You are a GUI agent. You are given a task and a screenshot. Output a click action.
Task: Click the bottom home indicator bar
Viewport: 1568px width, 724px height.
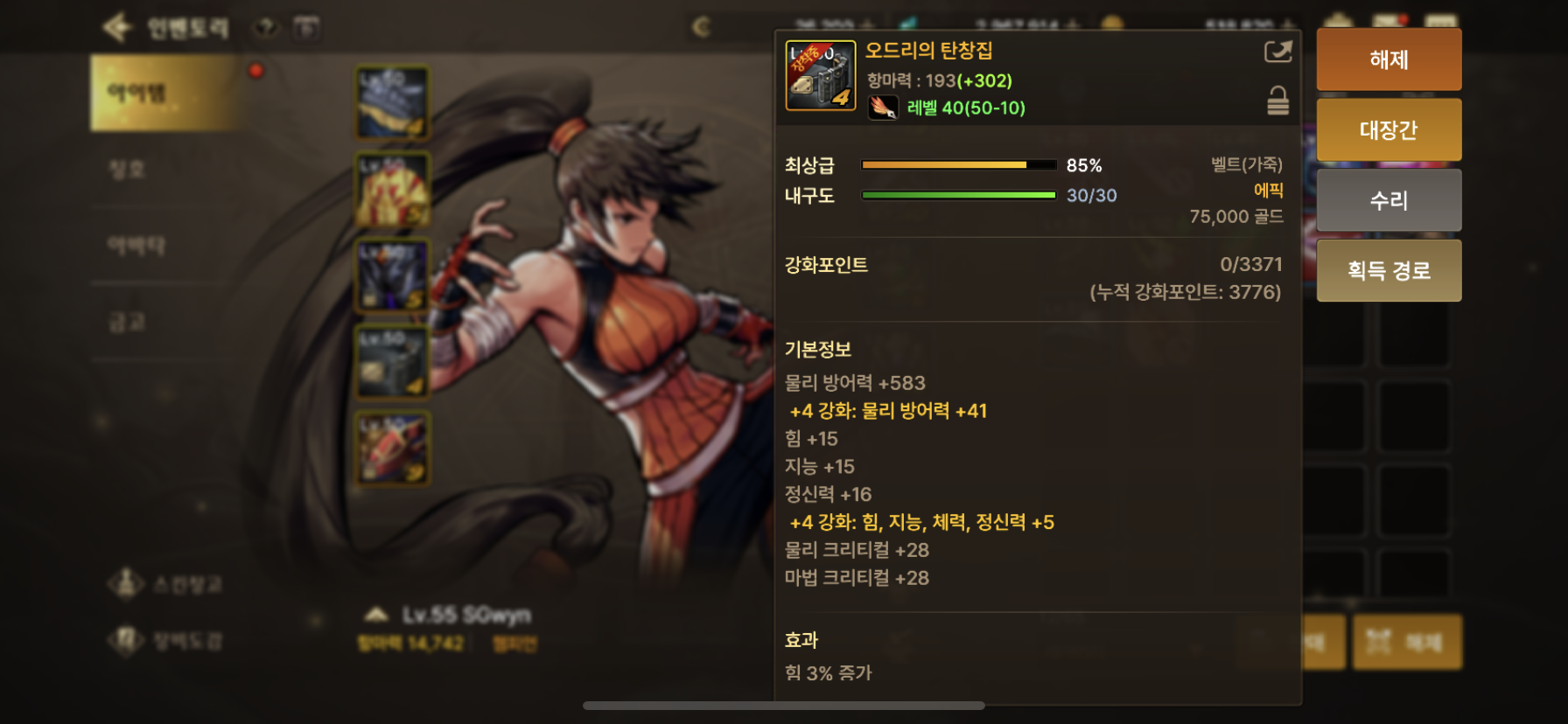(x=784, y=706)
